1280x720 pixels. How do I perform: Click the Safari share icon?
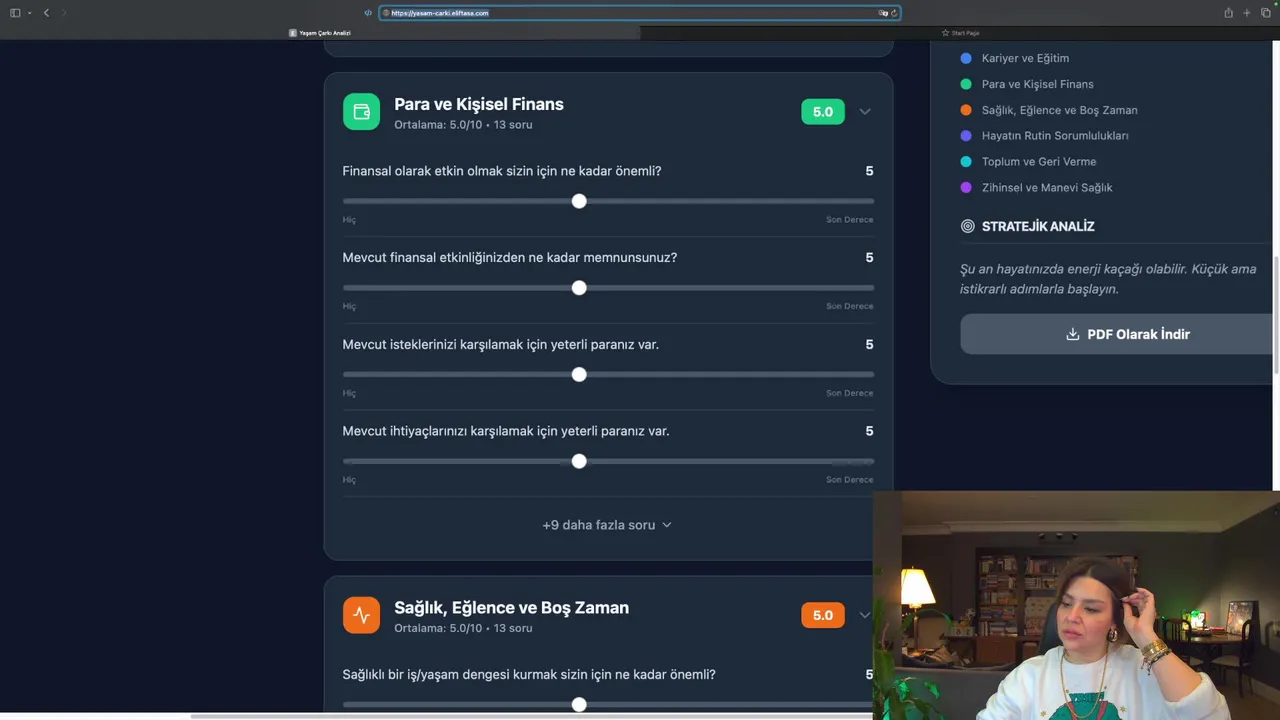[x=1228, y=13]
